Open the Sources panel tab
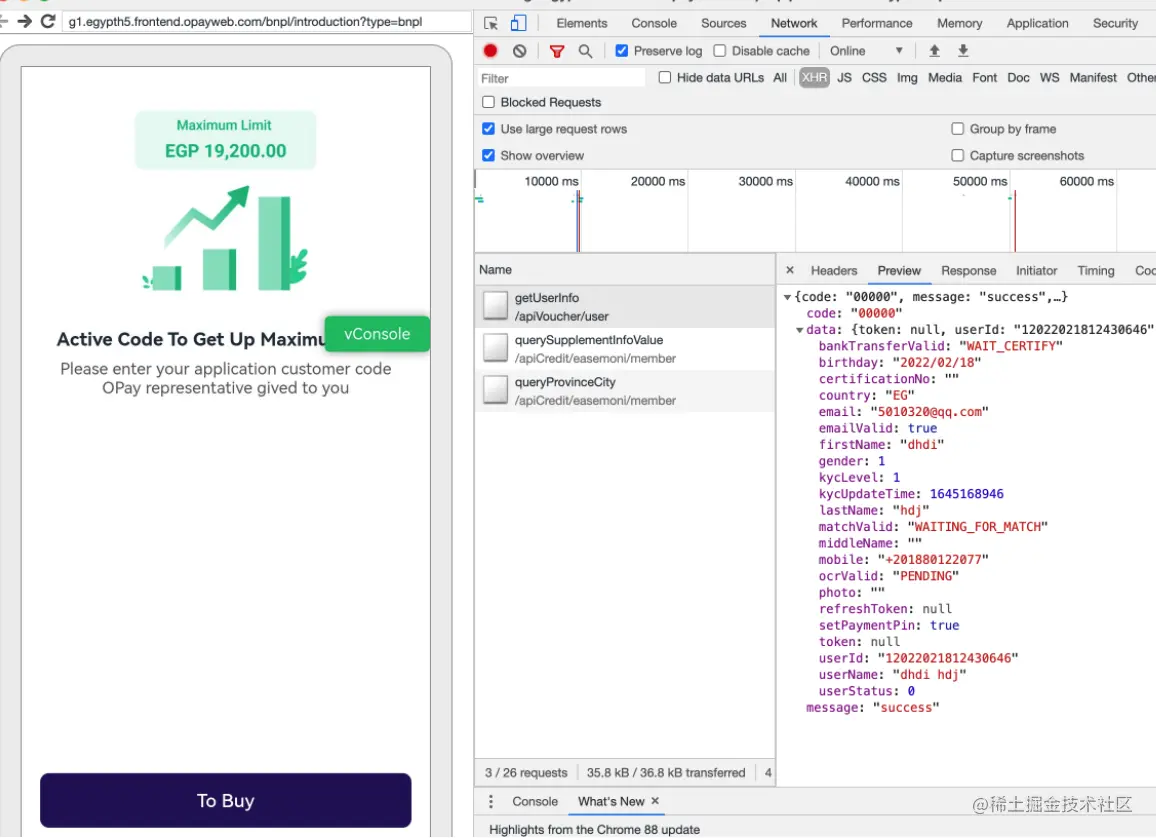 [723, 23]
